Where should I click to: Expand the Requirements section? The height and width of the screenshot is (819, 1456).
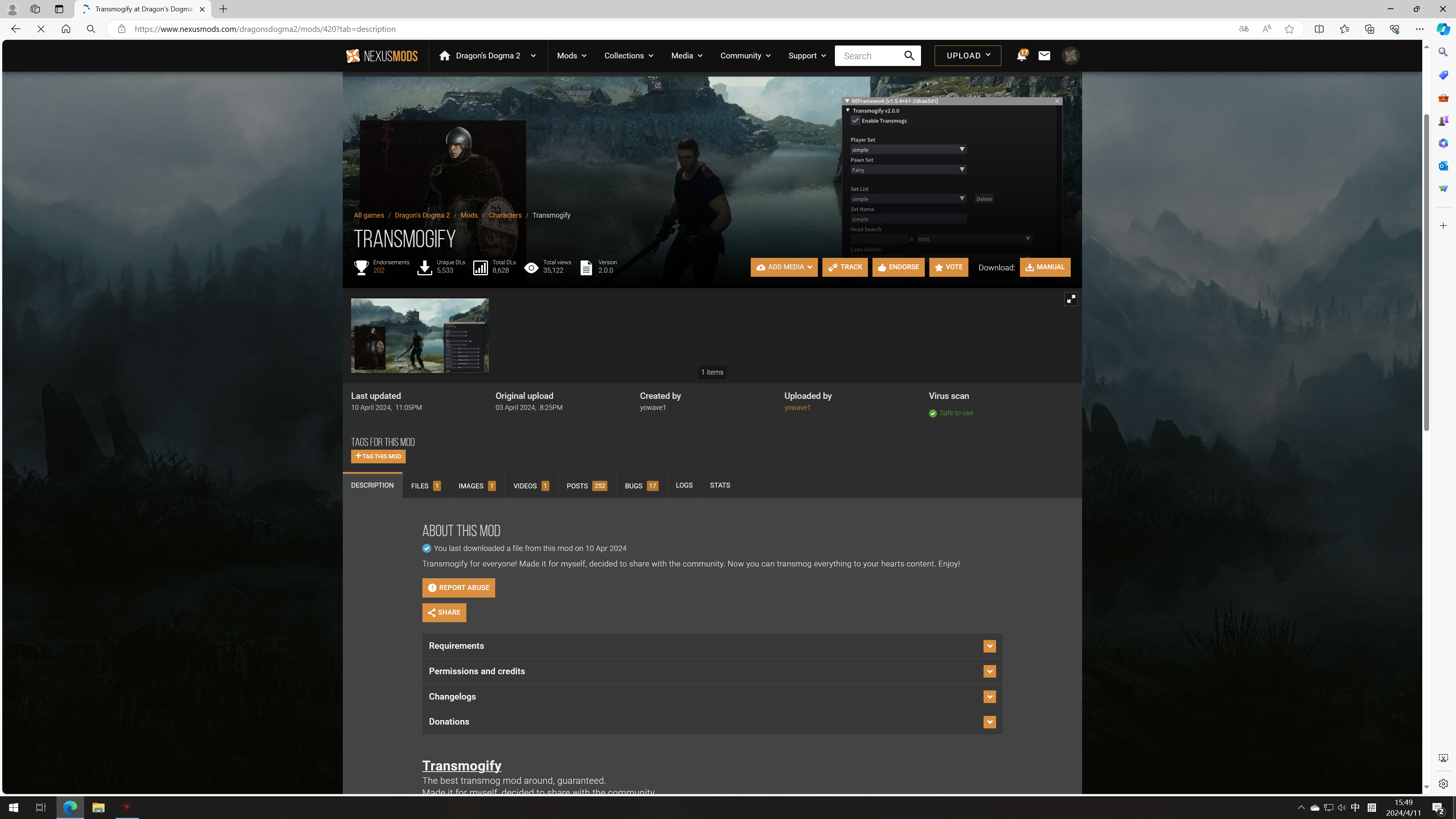pos(712,646)
